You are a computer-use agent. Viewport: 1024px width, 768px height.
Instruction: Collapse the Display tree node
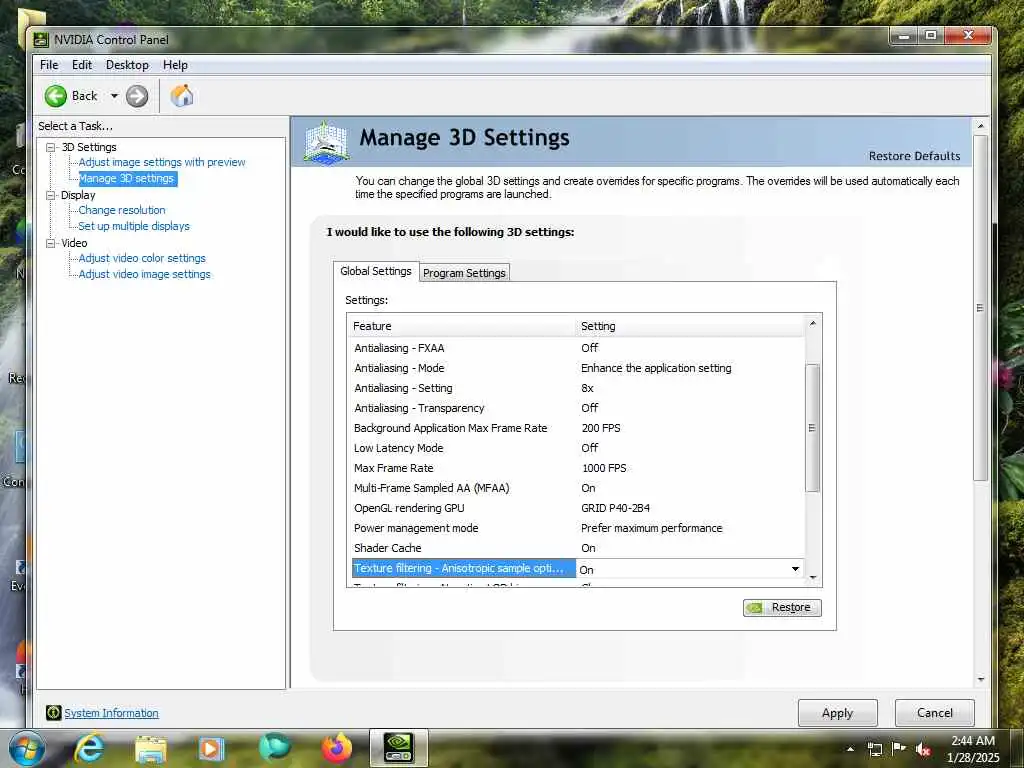(50, 195)
